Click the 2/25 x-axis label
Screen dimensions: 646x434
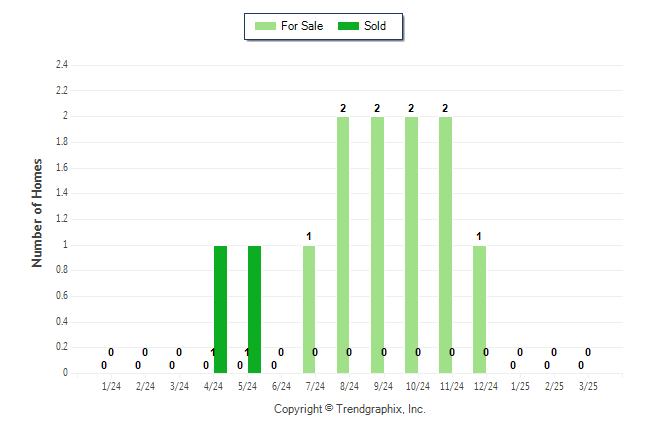pos(554,386)
